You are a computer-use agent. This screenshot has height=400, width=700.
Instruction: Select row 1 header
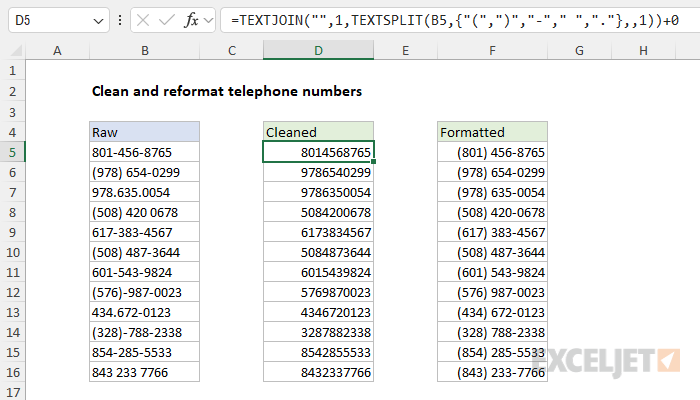tap(12, 71)
